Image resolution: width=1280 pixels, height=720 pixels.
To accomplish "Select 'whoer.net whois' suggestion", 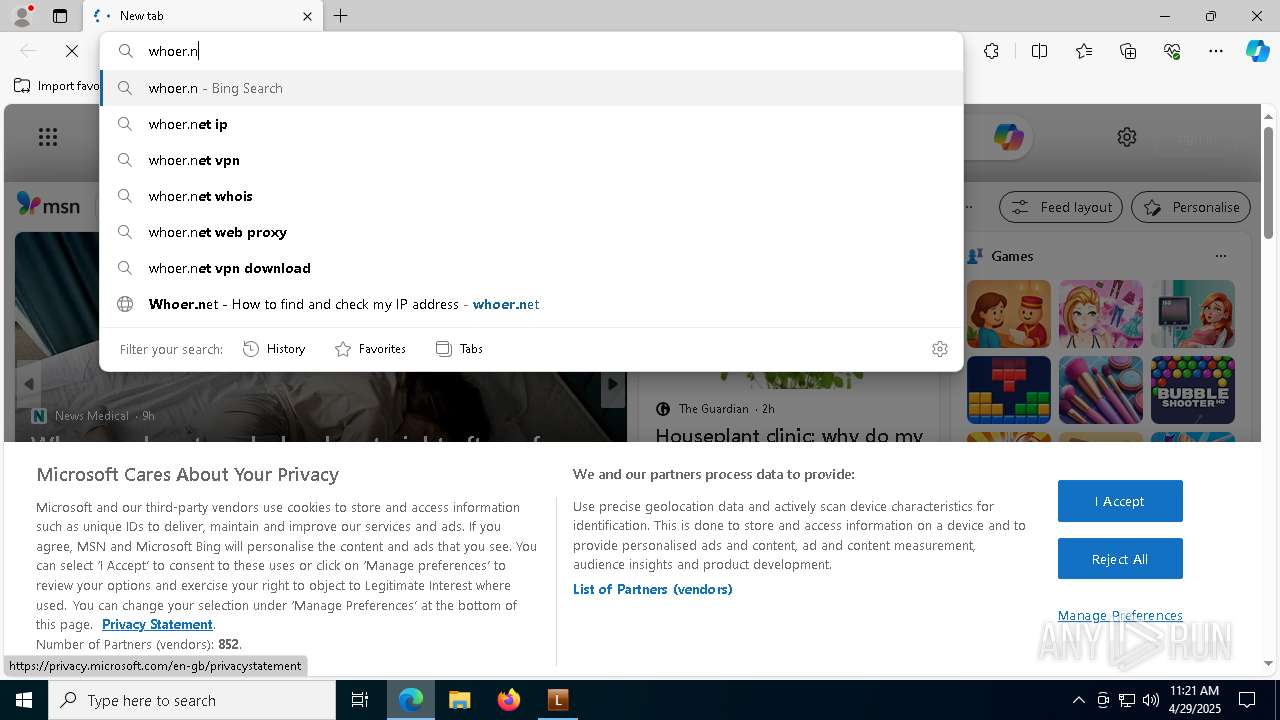I will click(x=531, y=196).
